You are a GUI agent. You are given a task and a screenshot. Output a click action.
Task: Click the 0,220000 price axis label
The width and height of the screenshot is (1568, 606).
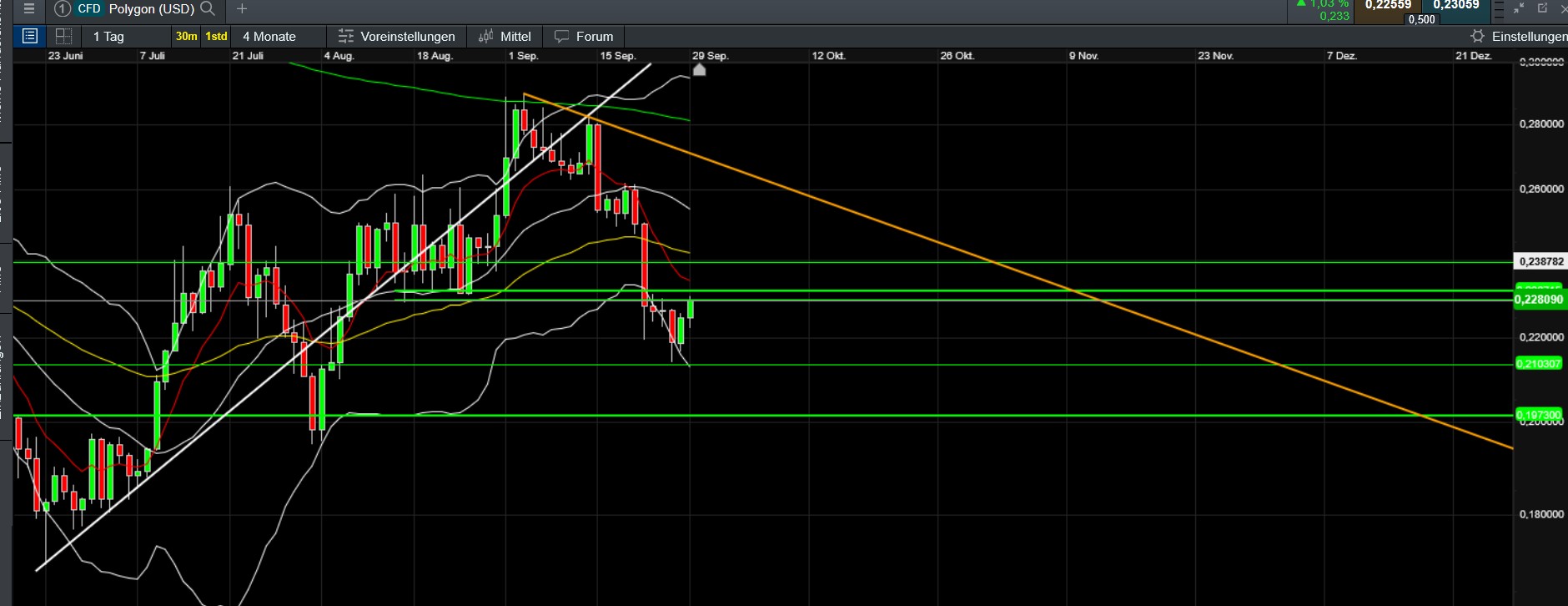[x=1541, y=337]
